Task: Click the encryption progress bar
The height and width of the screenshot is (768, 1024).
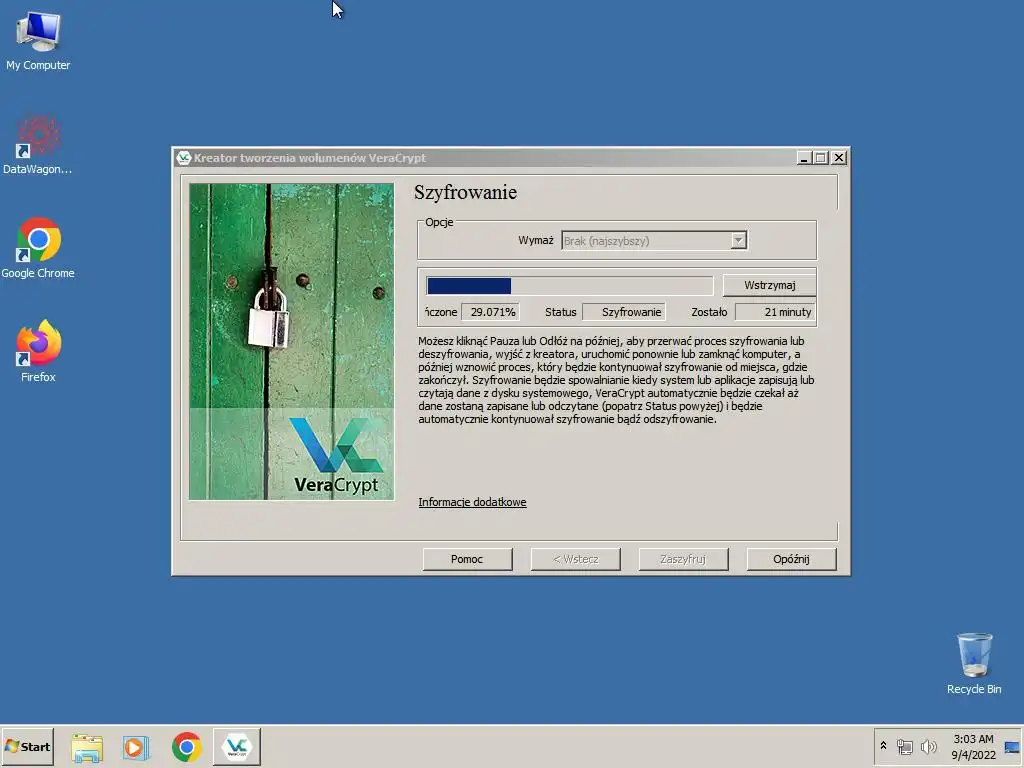Action: 569,285
